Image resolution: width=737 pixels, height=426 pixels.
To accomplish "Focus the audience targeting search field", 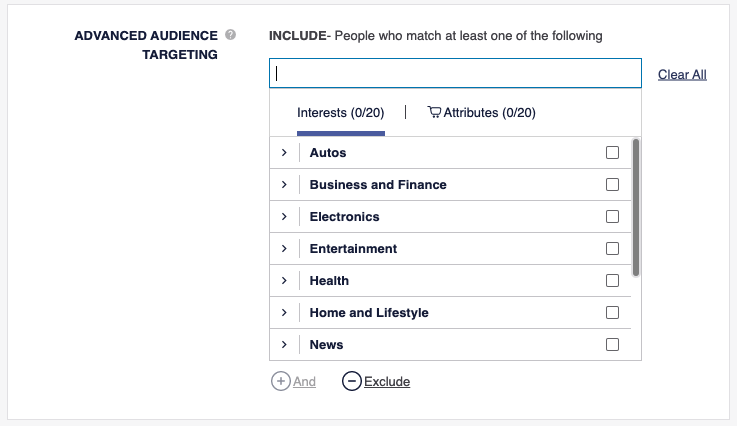I will [455, 73].
